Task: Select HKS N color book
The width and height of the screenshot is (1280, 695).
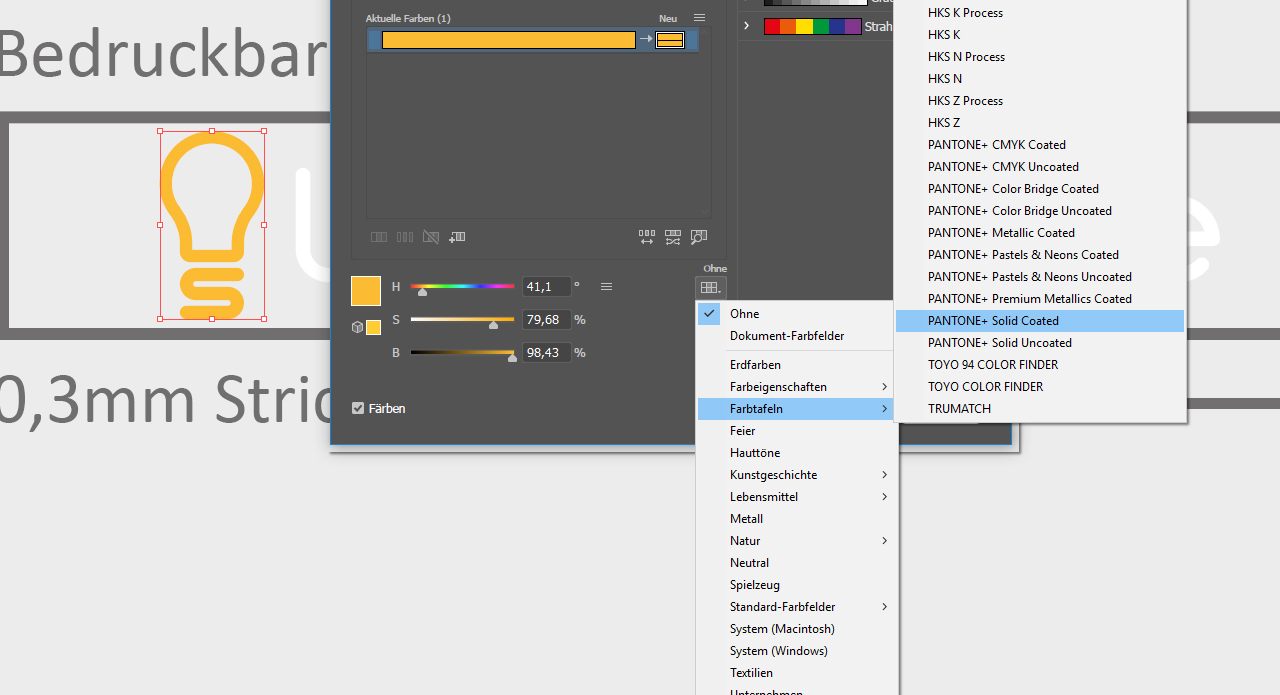Action: tap(1040, 79)
